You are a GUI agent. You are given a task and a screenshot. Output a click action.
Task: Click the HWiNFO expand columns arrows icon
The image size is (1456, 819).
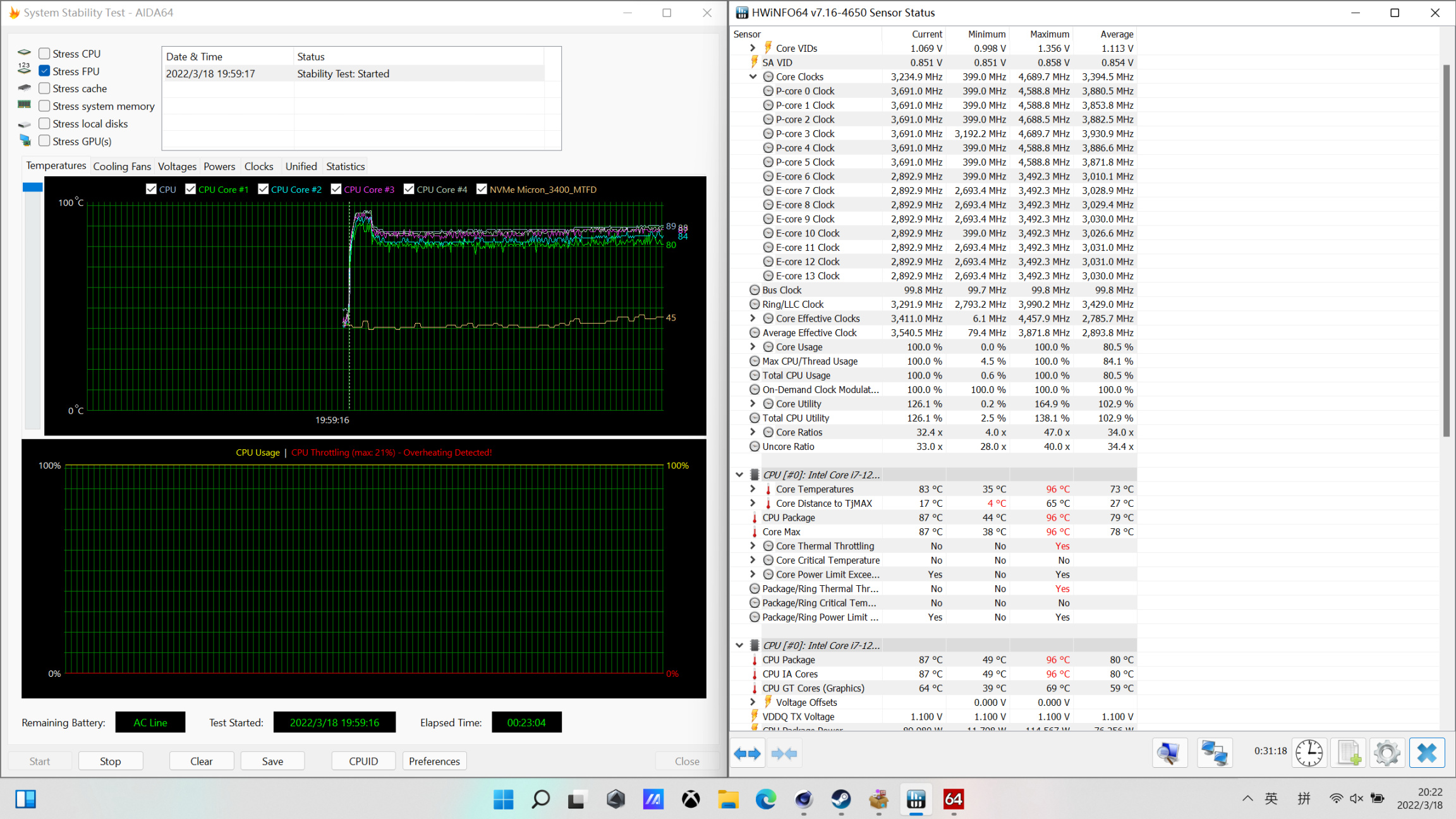748,753
